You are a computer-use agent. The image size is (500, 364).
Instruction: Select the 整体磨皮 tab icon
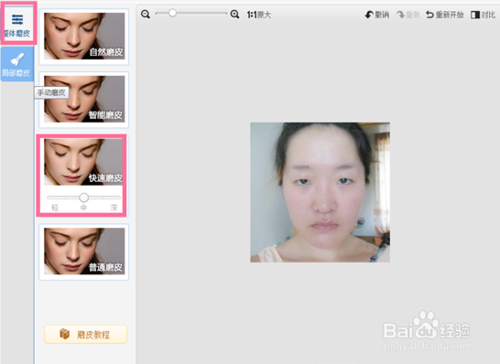coord(17,20)
